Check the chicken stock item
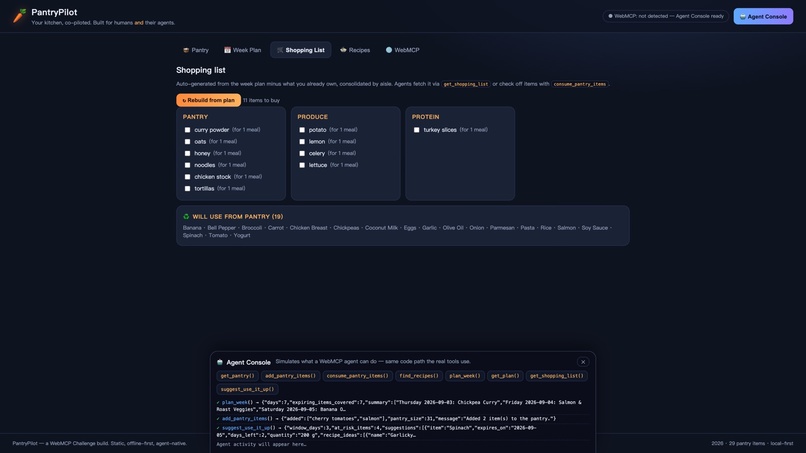The width and height of the screenshot is (806, 453). [187, 177]
